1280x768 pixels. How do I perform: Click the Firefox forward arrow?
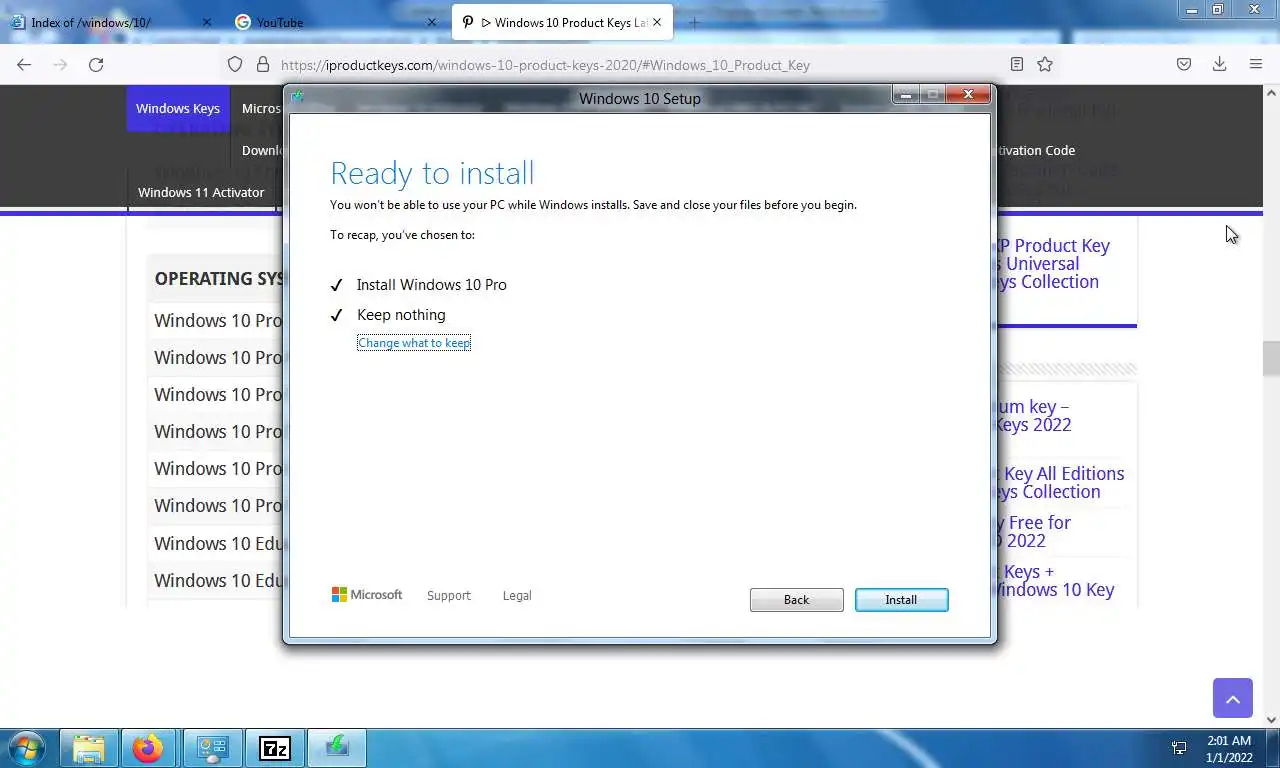click(60, 64)
